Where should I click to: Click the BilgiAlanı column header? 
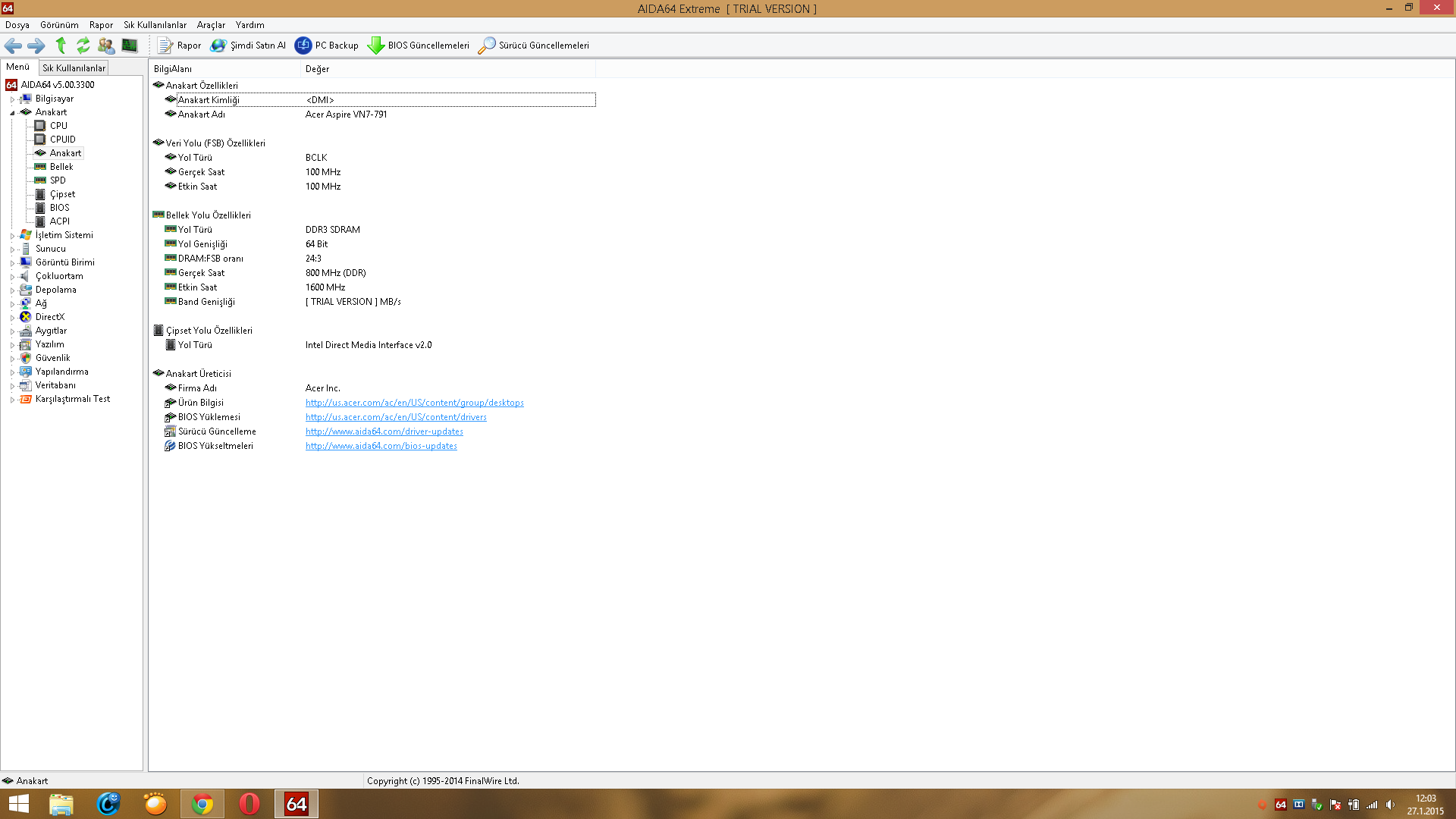(x=224, y=69)
